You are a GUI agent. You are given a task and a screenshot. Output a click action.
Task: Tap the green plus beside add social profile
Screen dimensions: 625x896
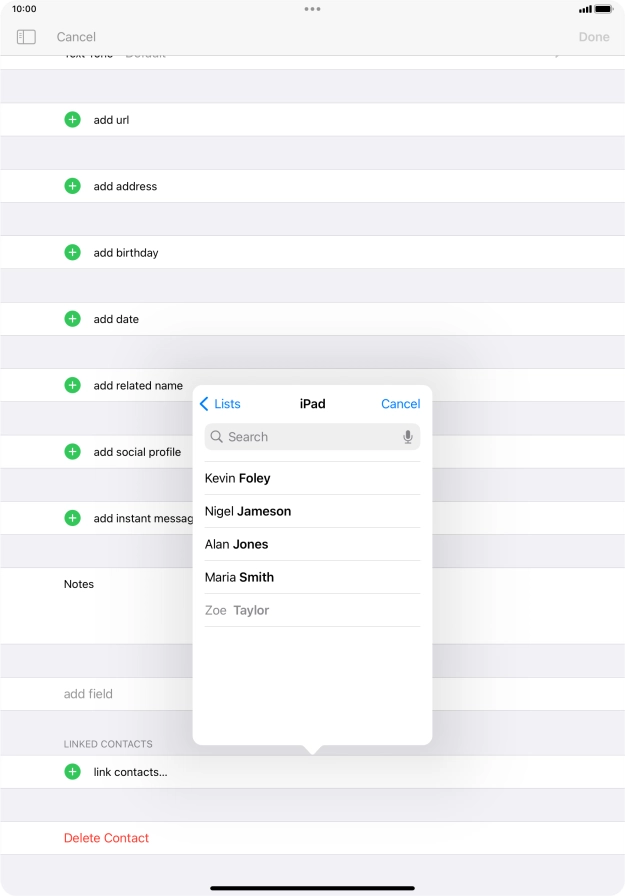(x=72, y=452)
